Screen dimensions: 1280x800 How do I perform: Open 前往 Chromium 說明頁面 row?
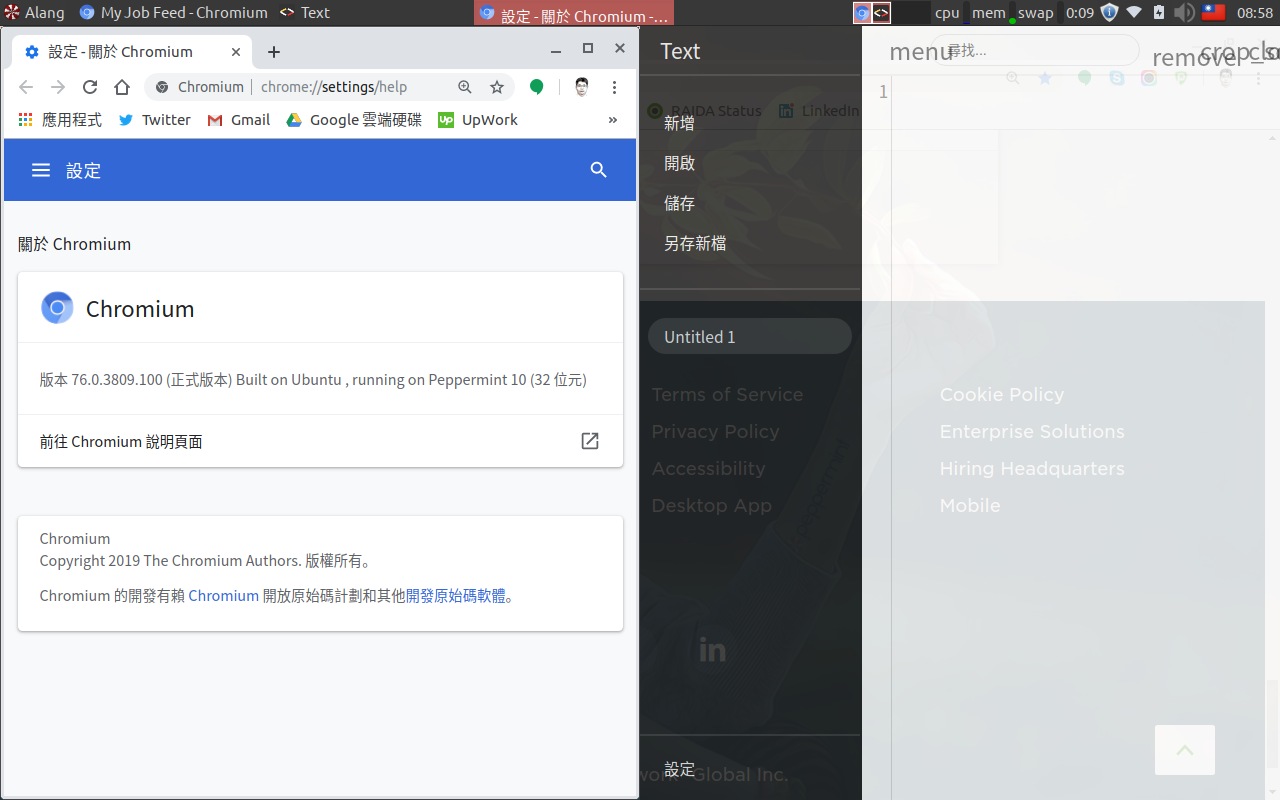tap(320, 441)
